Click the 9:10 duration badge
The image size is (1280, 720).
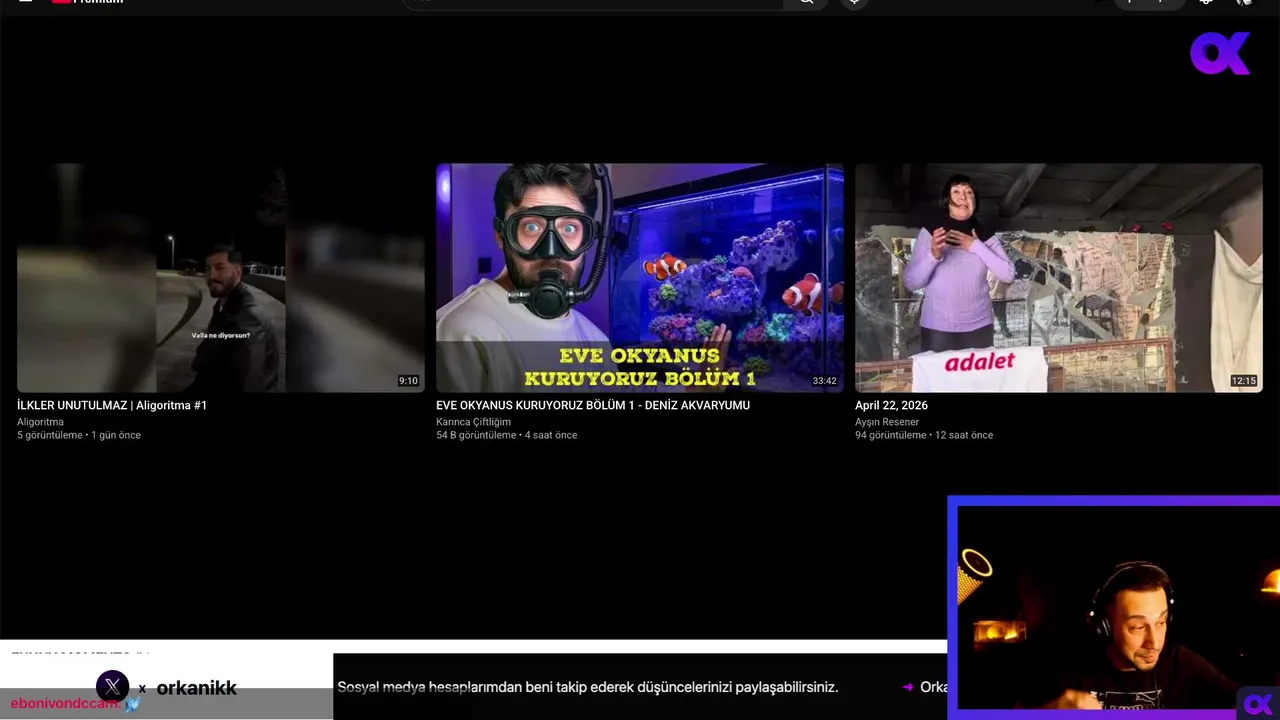pyautogui.click(x=408, y=381)
